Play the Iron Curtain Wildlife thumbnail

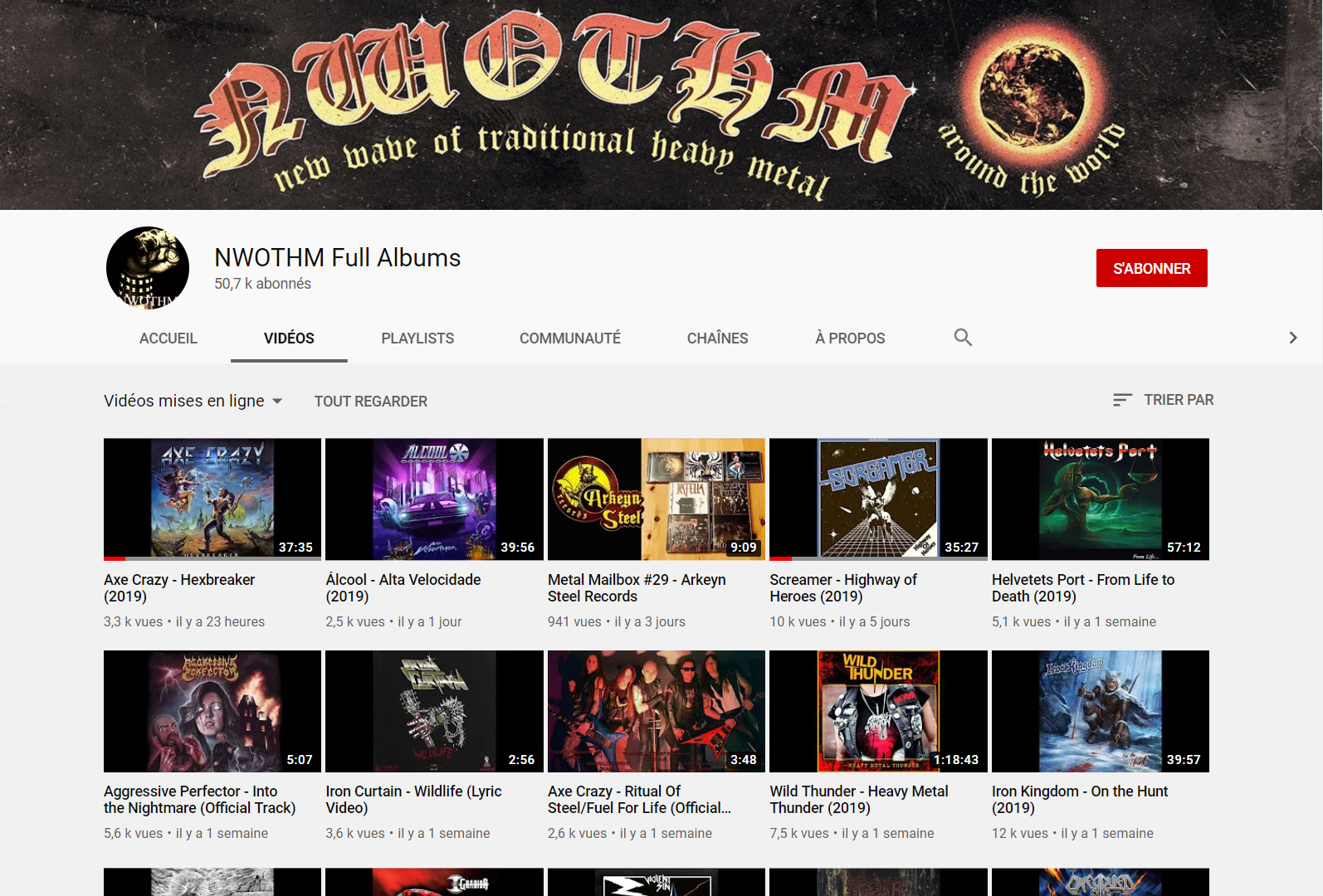point(434,712)
